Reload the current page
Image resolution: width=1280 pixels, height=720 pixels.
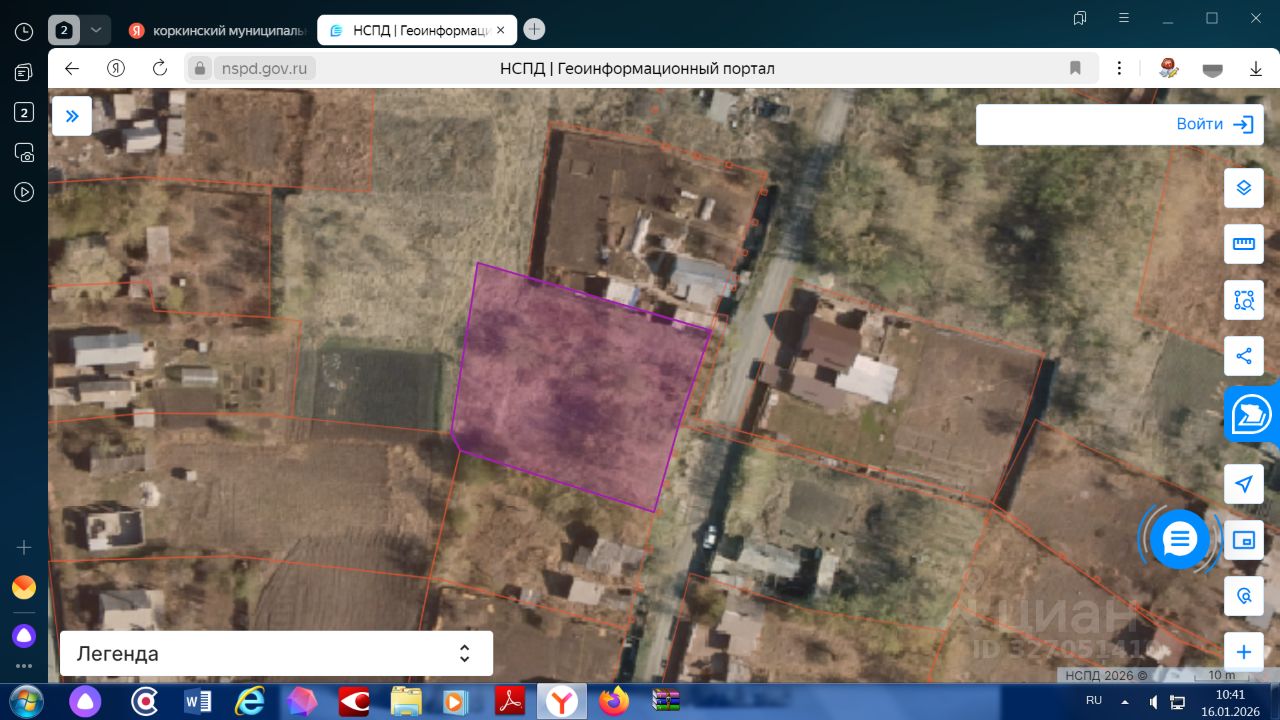pyautogui.click(x=160, y=68)
